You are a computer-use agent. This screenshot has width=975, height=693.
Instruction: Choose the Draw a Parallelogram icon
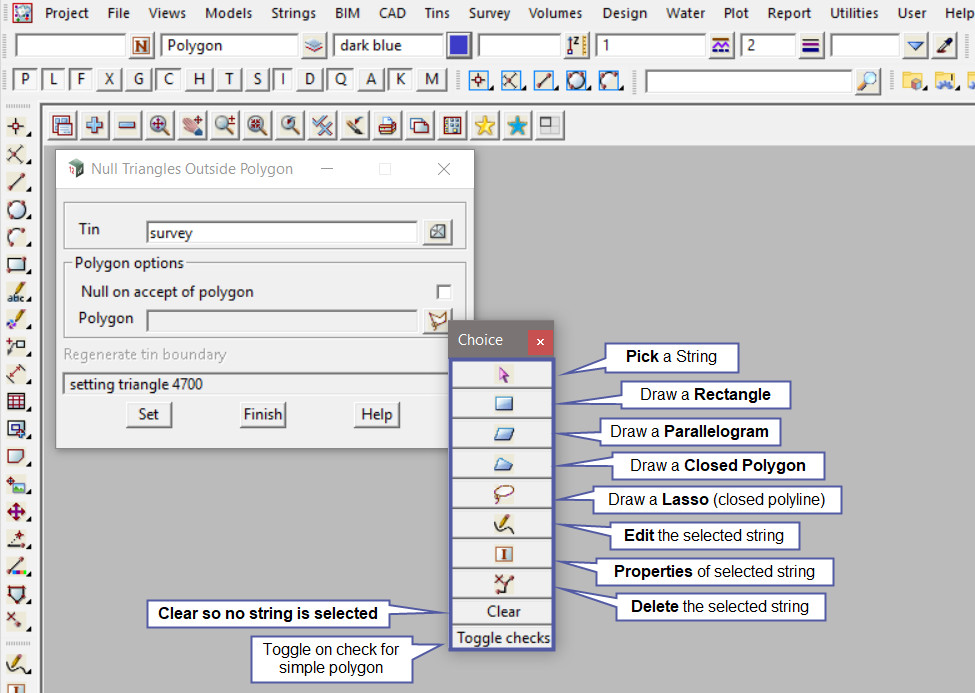coord(502,434)
